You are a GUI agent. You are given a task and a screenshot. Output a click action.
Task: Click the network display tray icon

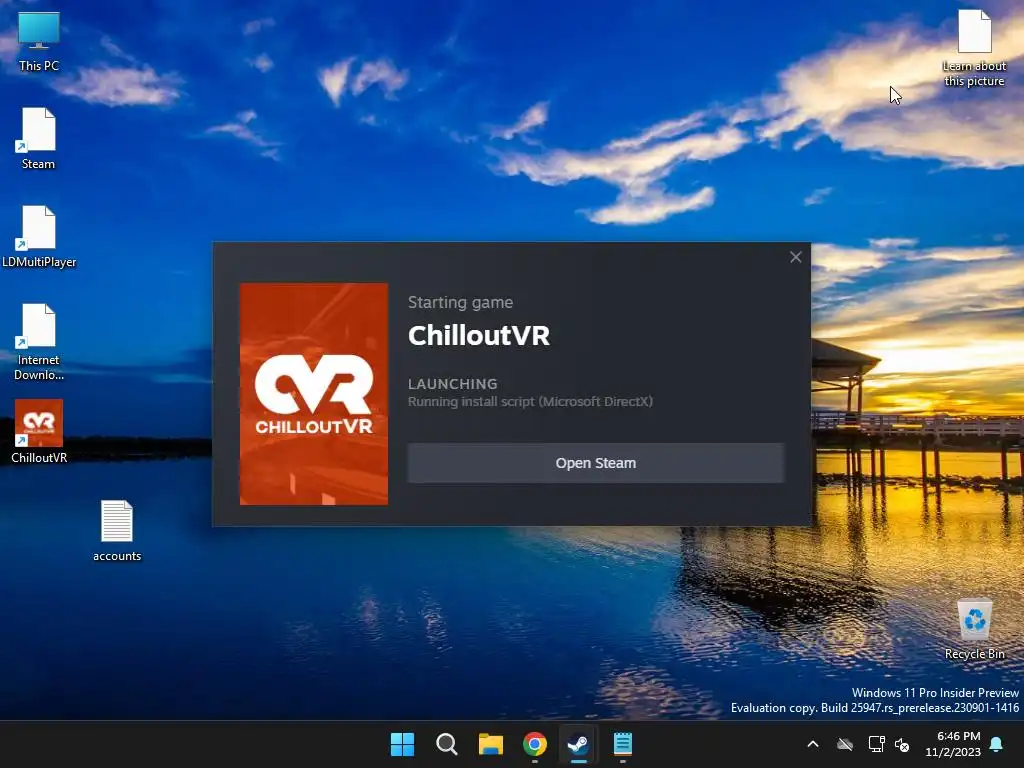click(876, 744)
